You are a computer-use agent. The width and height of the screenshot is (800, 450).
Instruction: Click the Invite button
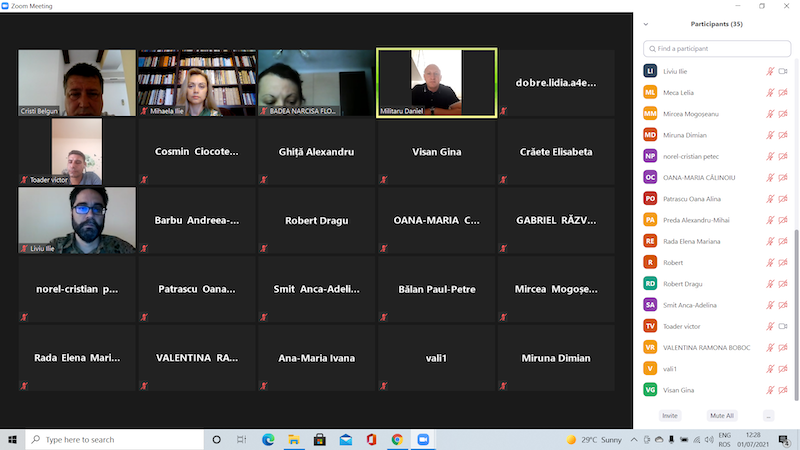(669, 415)
